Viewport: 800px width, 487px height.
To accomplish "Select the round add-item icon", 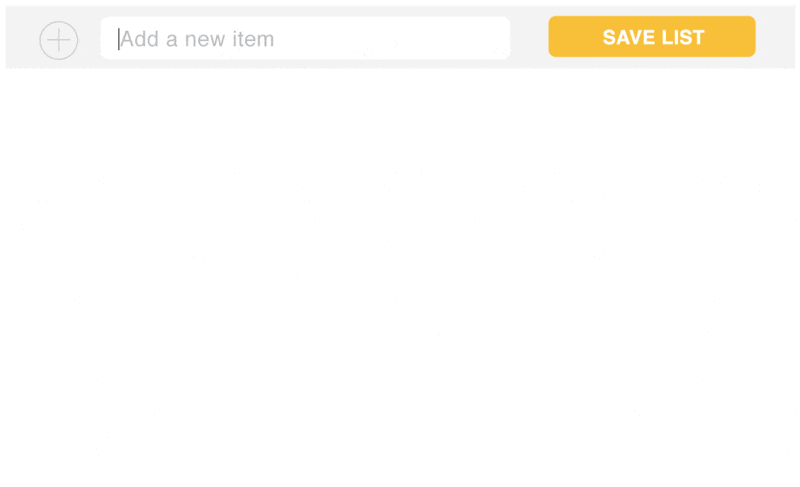I will point(59,40).
